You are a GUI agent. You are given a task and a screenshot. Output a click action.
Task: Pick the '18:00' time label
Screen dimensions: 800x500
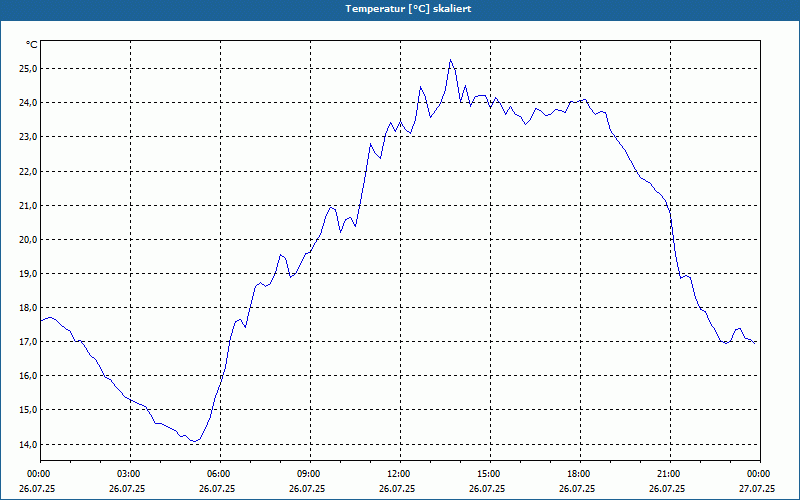click(579, 474)
